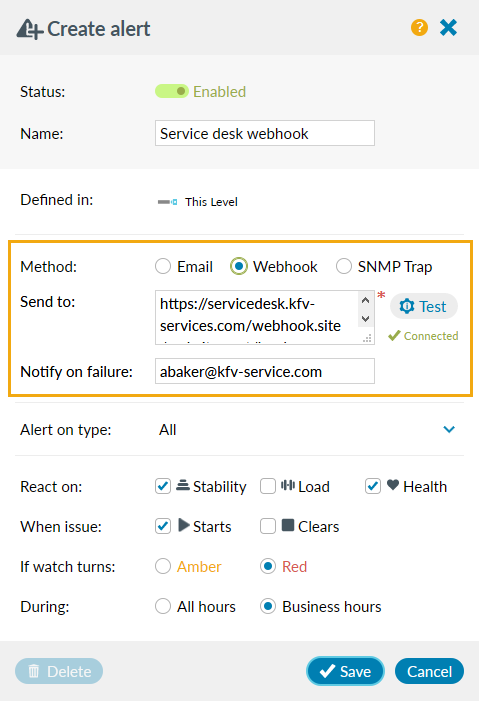Toggle the Starts checkbox

click(x=163, y=526)
